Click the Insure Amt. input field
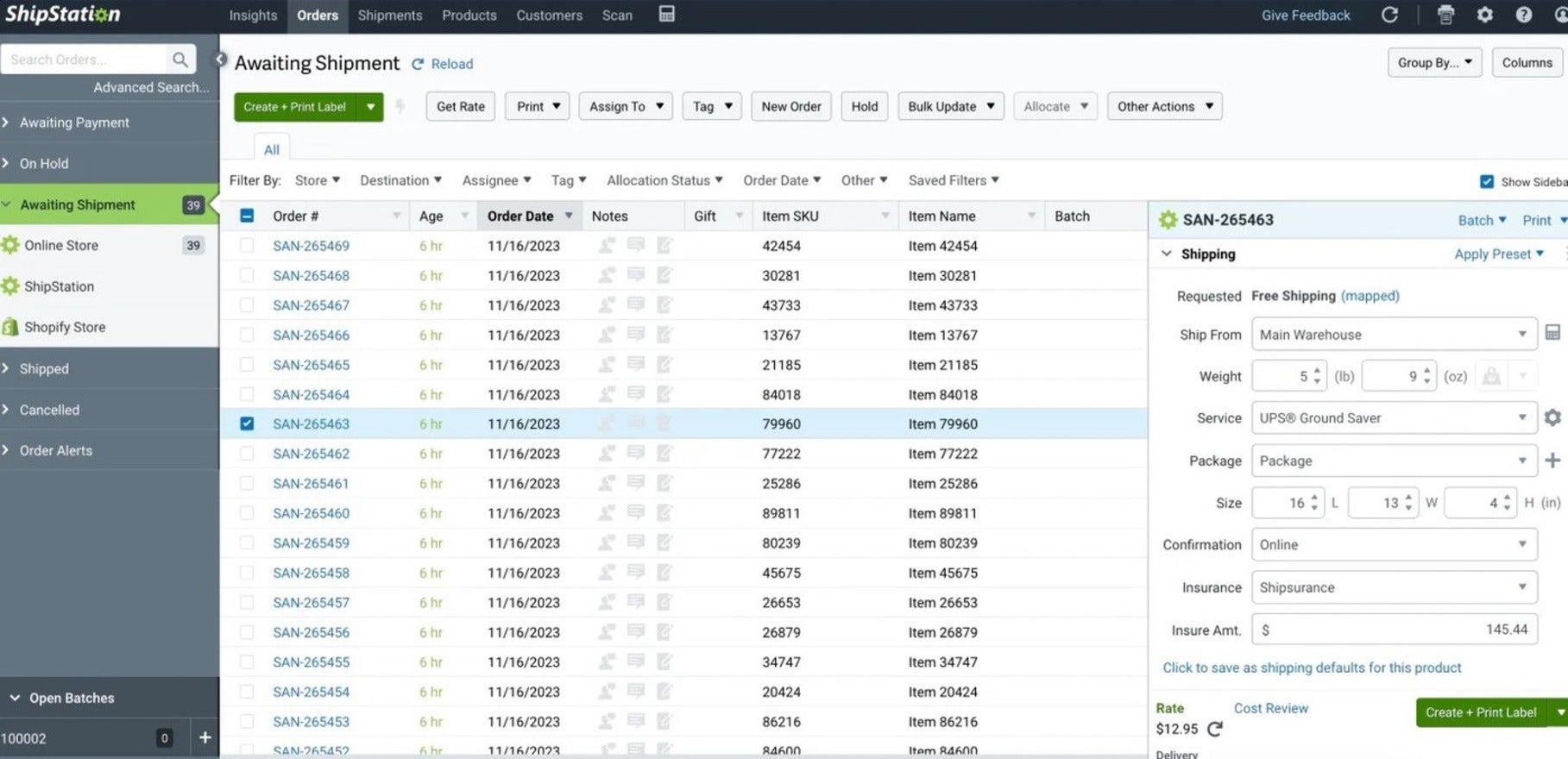1568x759 pixels. point(1393,630)
